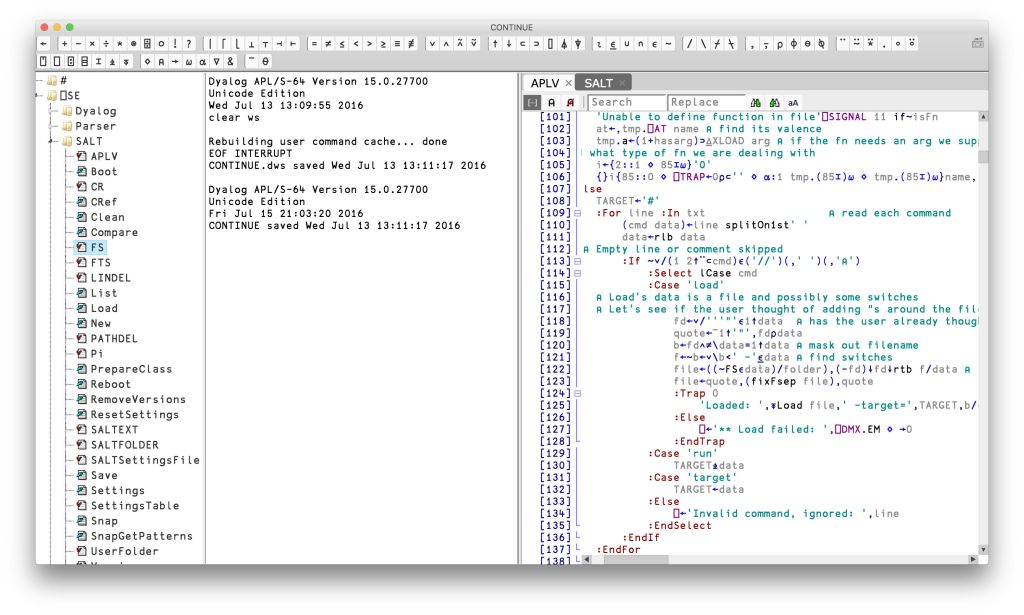
Task: Comment selected lines with lamp button
Action: click(552, 102)
